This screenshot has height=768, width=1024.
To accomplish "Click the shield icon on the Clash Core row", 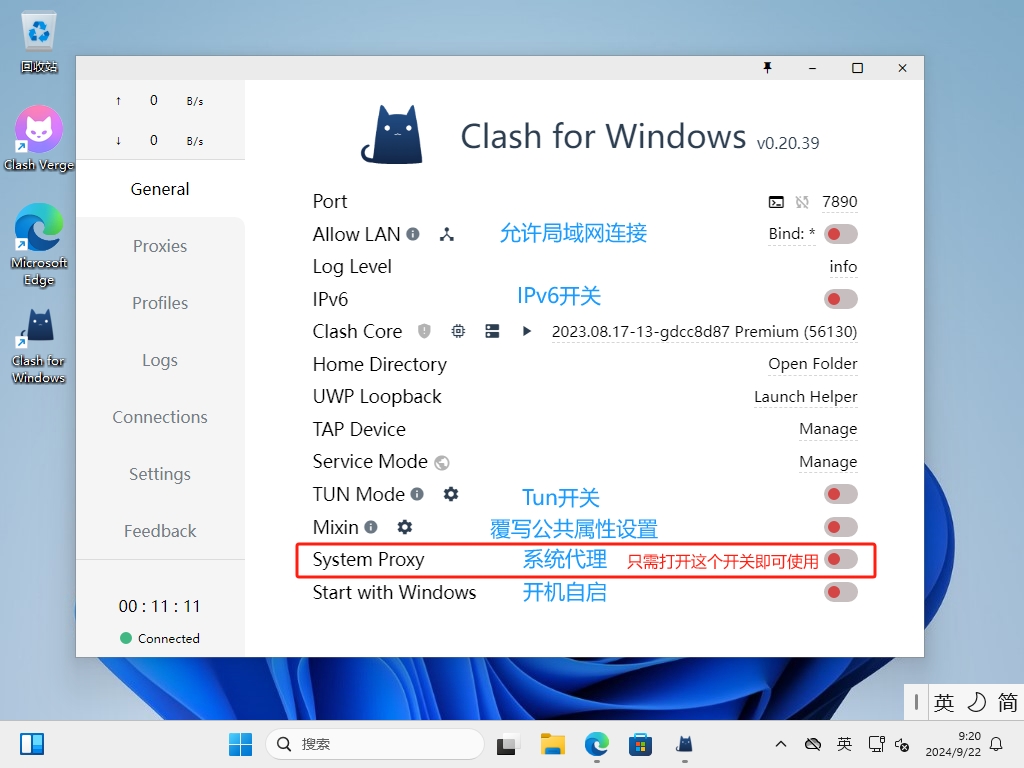I will pyautogui.click(x=423, y=331).
